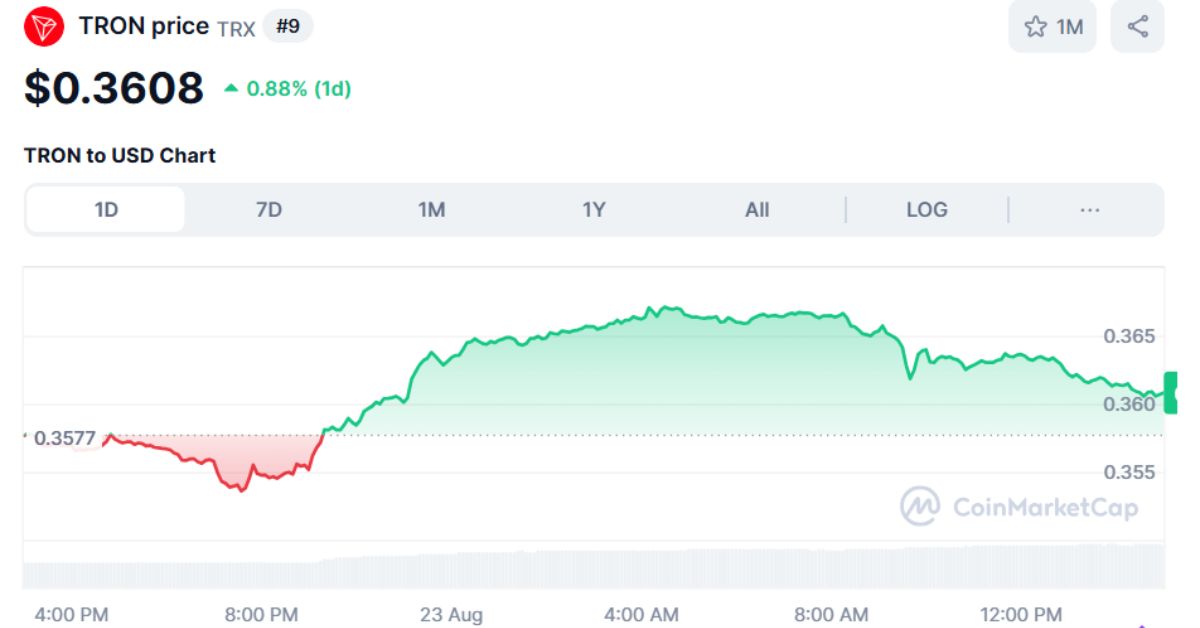The width and height of the screenshot is (1200, 628).
Task: Click the 0.360 y-axis label
Action: pos(1129,404)
